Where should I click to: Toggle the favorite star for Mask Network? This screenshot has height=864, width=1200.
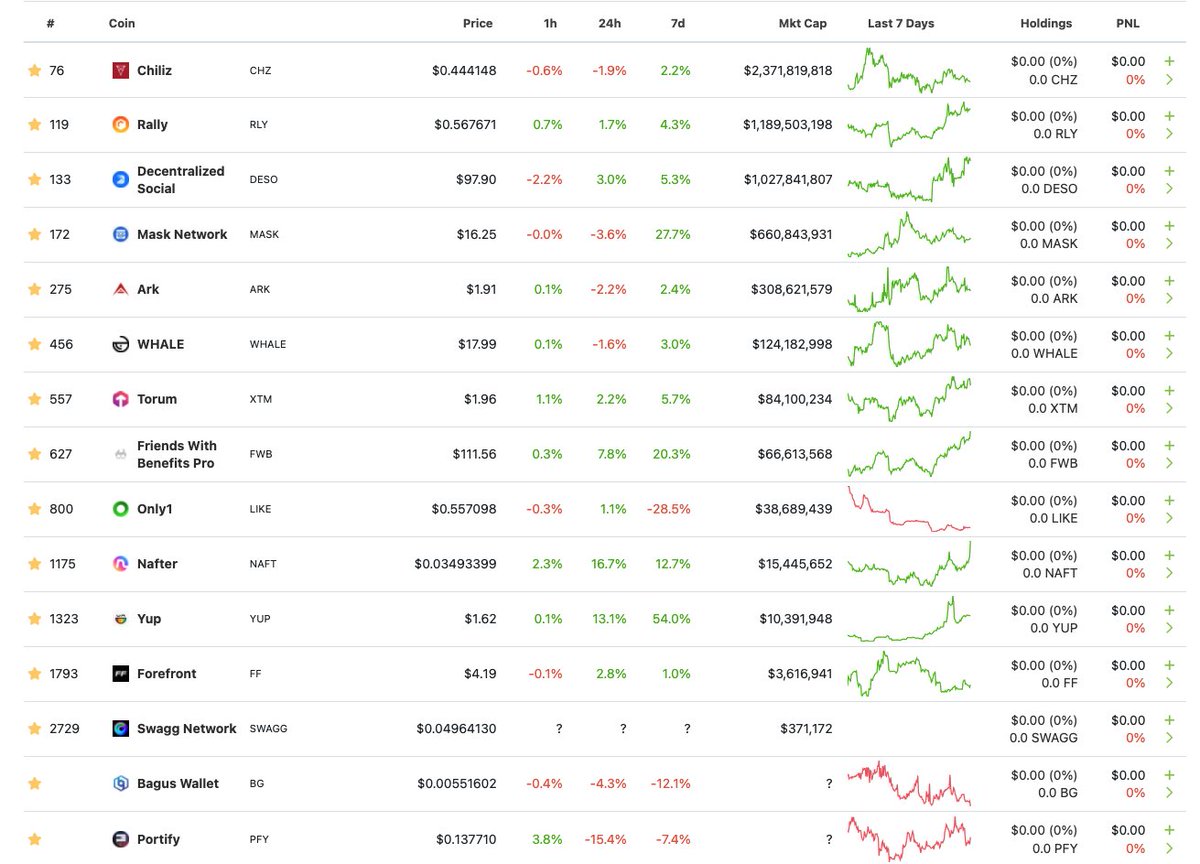[x=35, y=234]
